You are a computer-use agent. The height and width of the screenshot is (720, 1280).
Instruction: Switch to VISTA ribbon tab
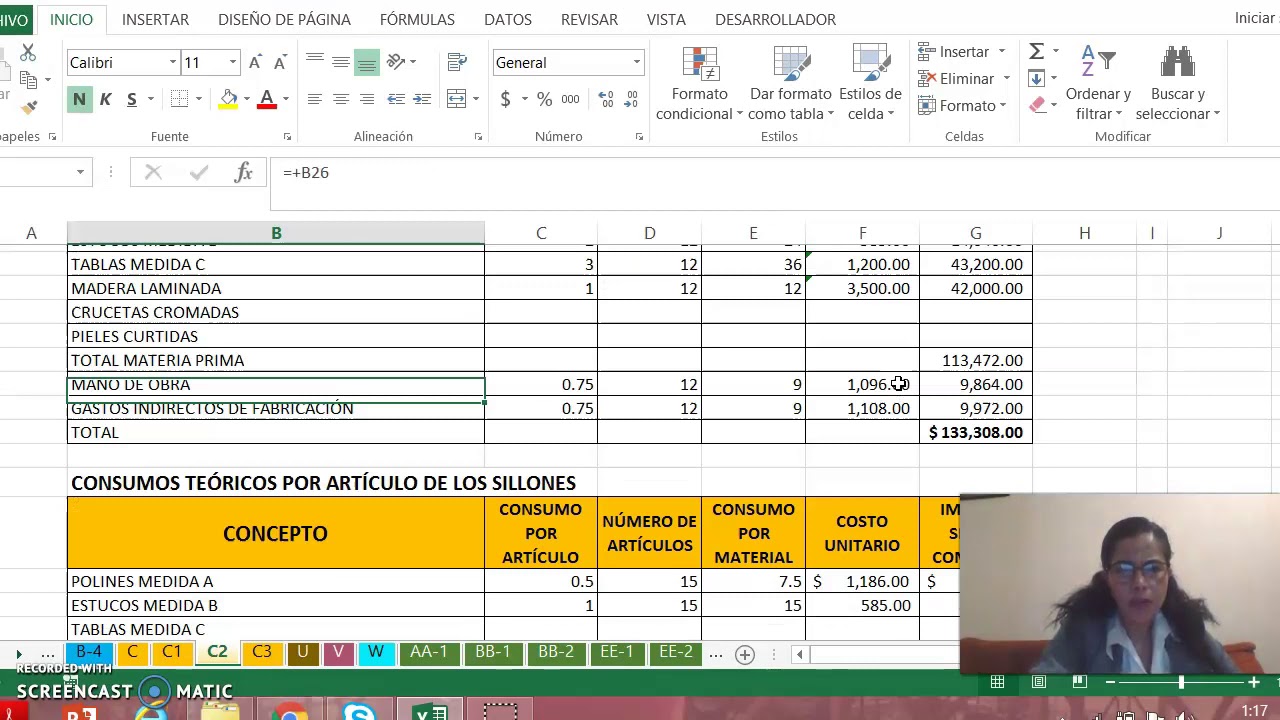click(666, 19)
